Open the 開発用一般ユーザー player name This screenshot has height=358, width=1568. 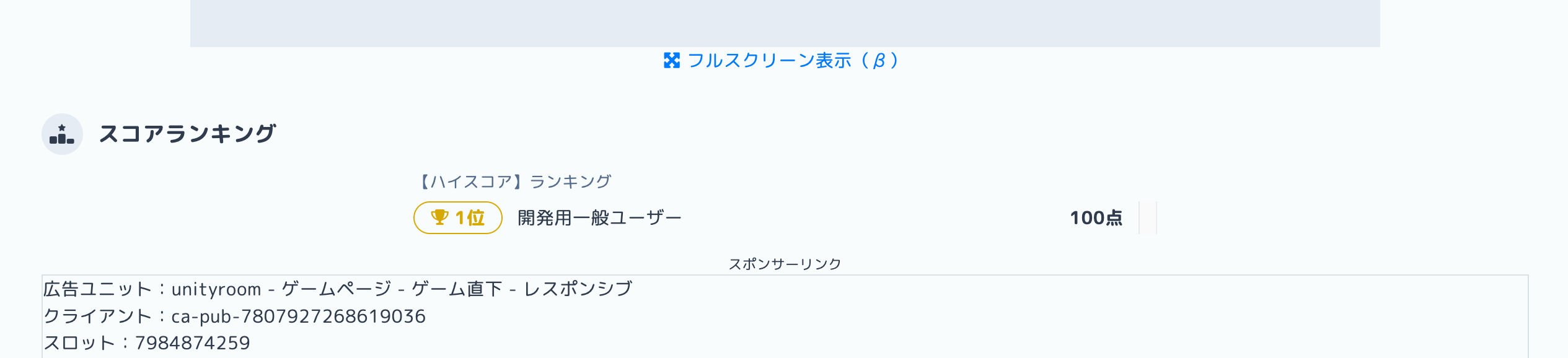click(x=599, y=218)
